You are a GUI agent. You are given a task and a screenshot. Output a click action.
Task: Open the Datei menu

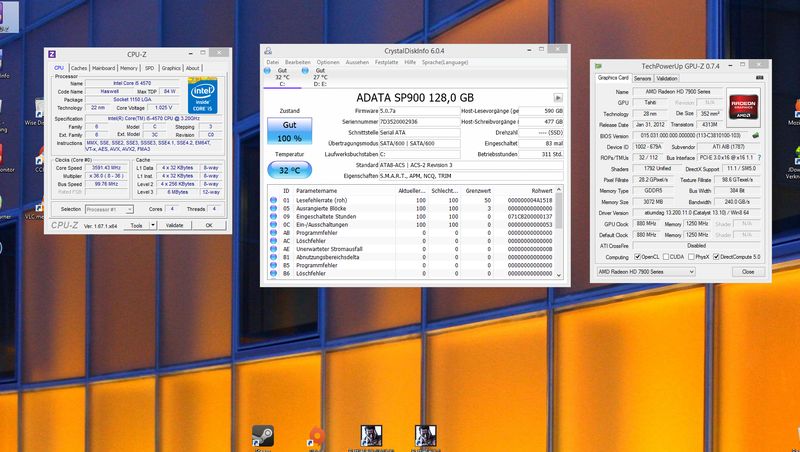pos(272,62)
